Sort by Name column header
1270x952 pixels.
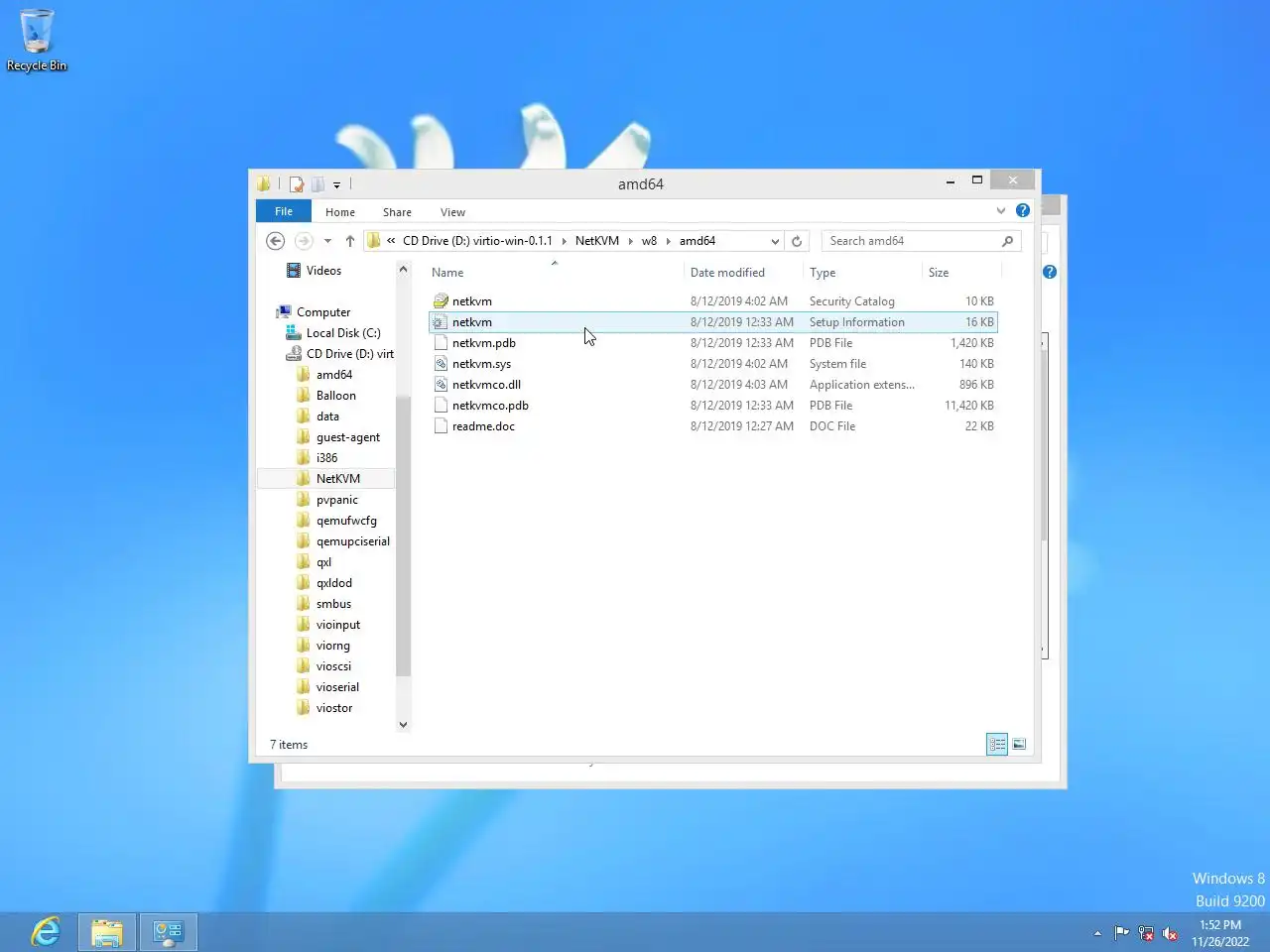coord(556,273)
